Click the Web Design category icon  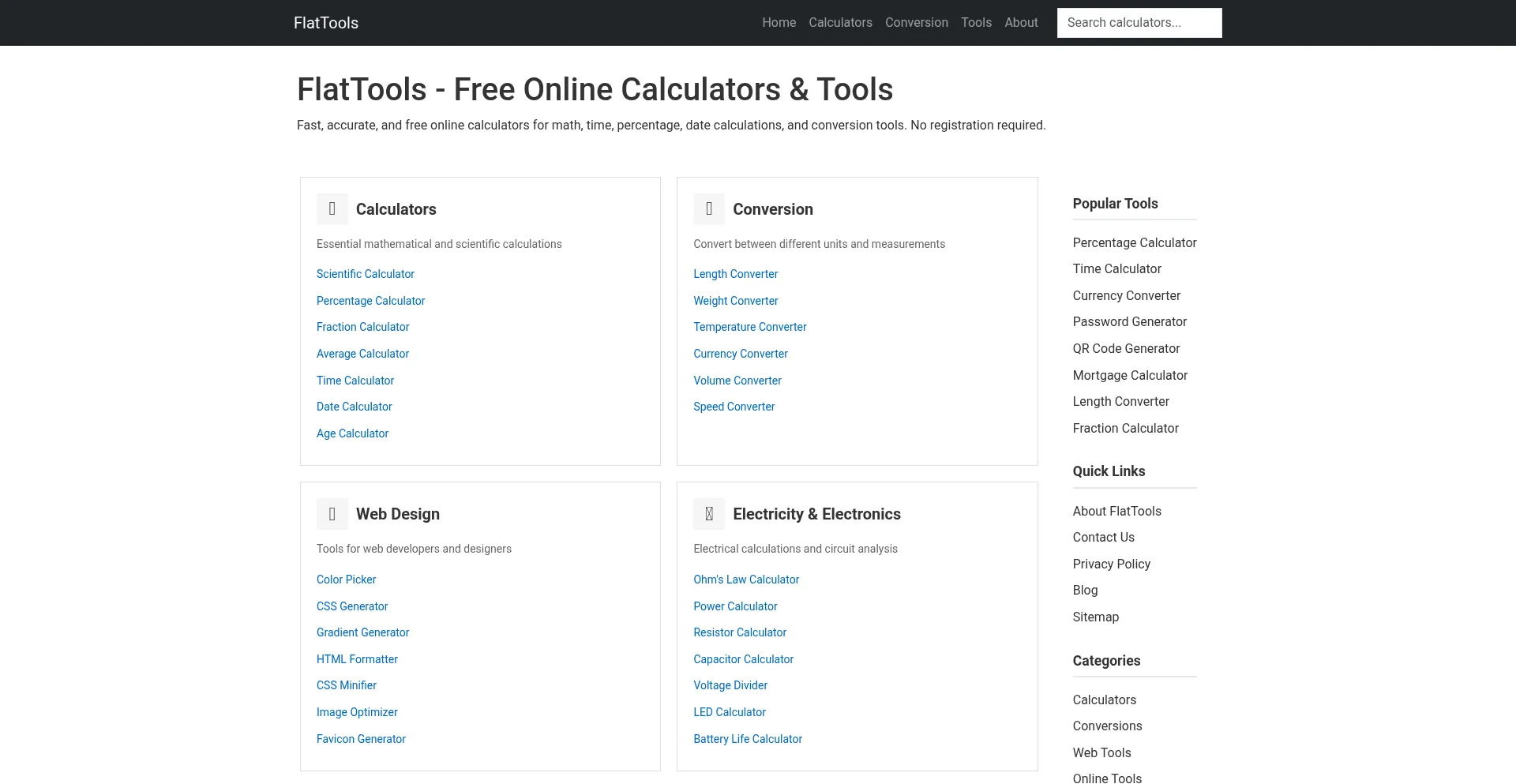tap(332, 514)
